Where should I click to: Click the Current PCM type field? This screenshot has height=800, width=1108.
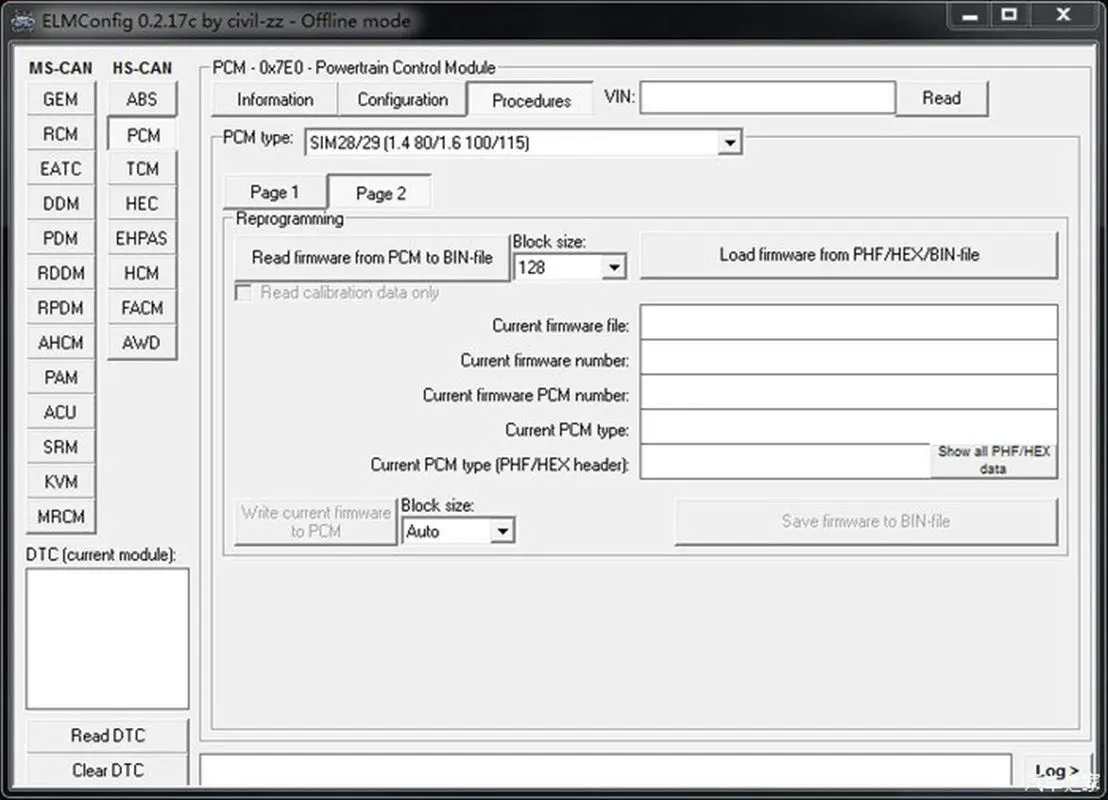click(x=849, y=426)
